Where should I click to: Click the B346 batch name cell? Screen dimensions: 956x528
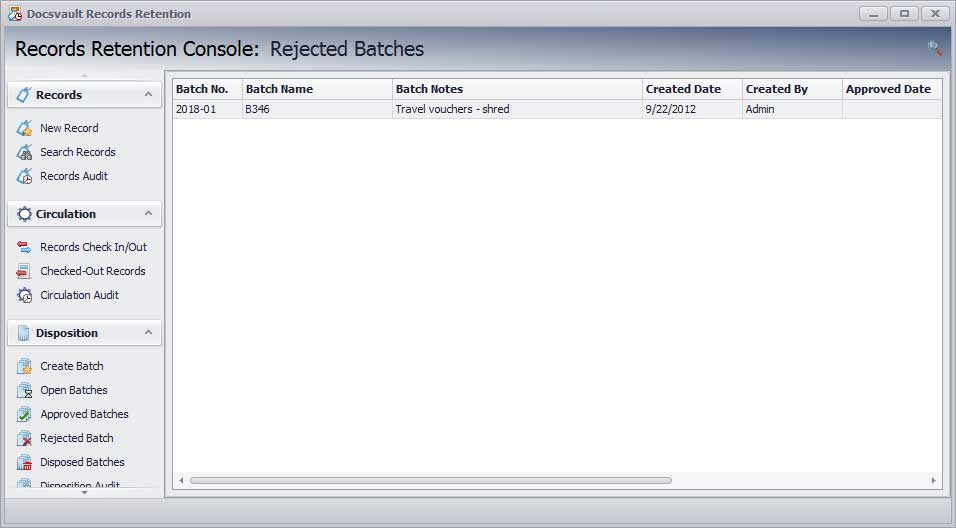pyautogui.click(x=317, y=109)
